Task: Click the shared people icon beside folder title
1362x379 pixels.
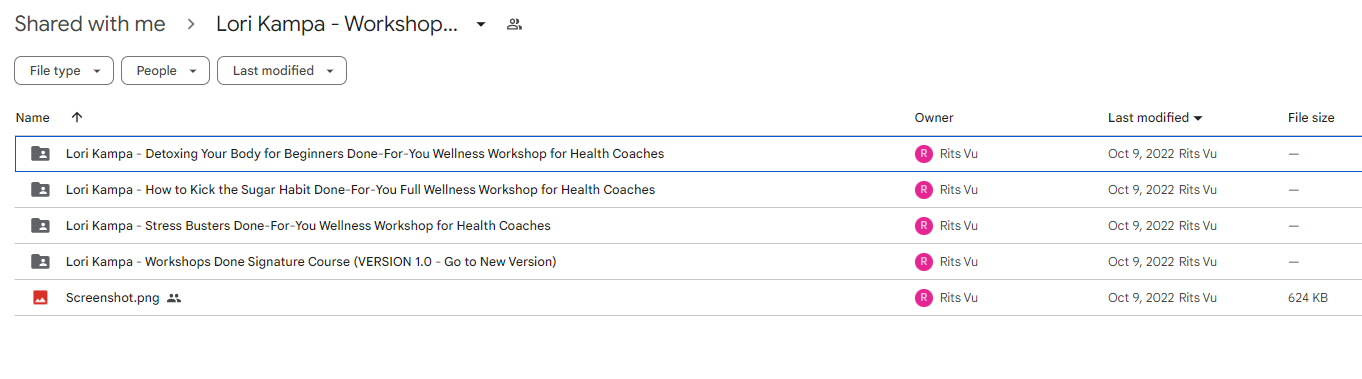Action: click(x=514, y=25)
